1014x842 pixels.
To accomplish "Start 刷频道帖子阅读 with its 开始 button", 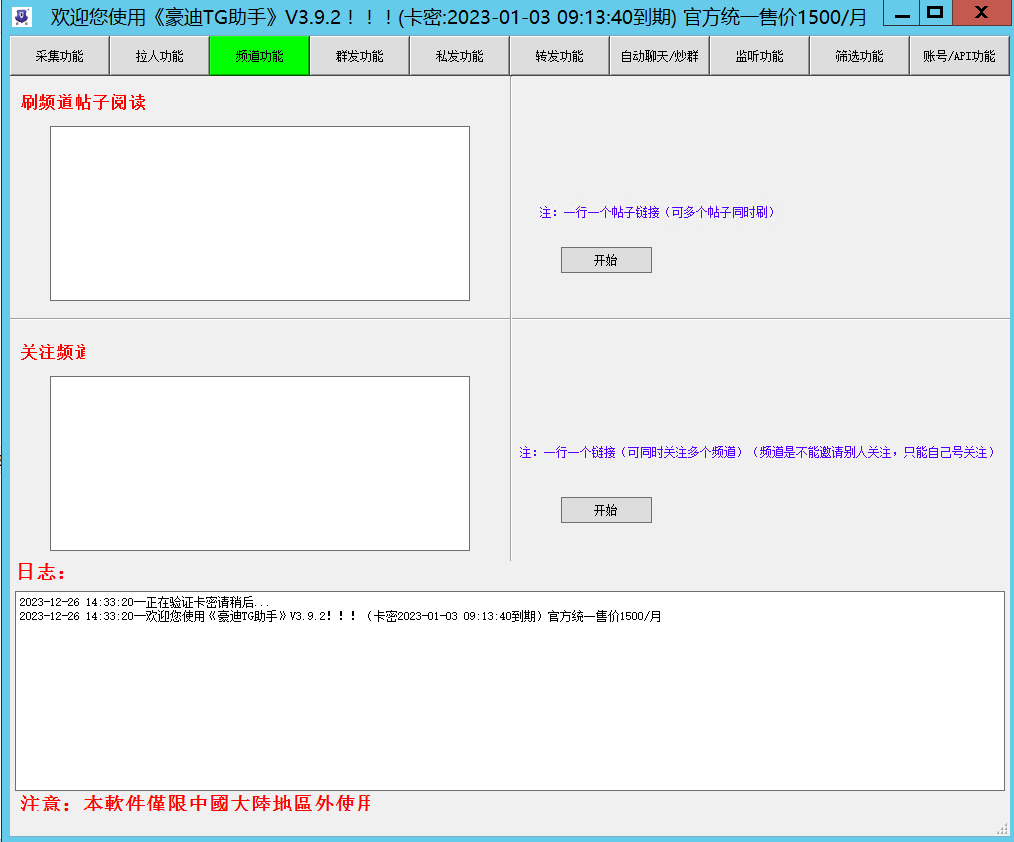I will tap(606, 260).
